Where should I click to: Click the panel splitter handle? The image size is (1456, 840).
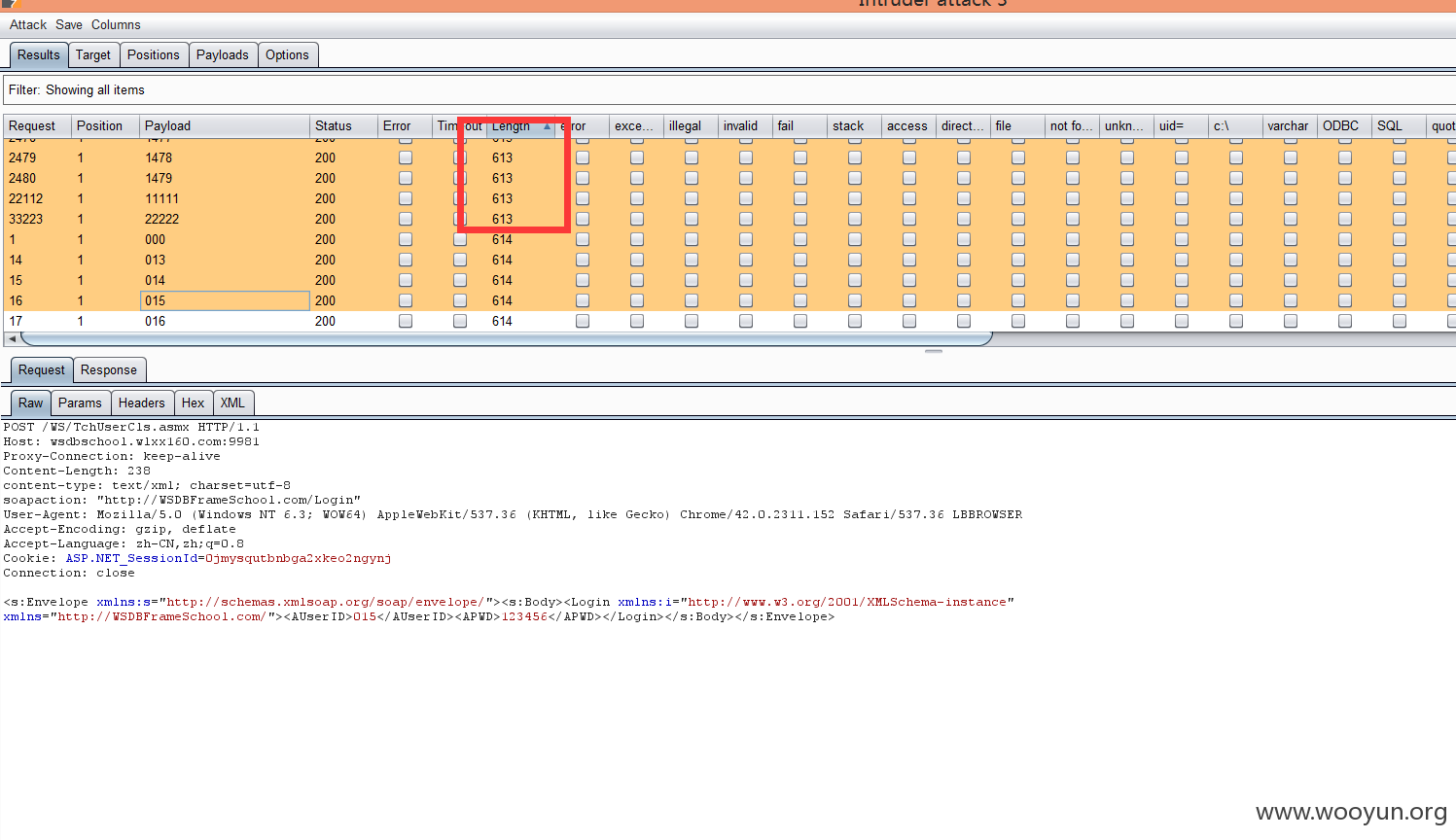point(934,351)
